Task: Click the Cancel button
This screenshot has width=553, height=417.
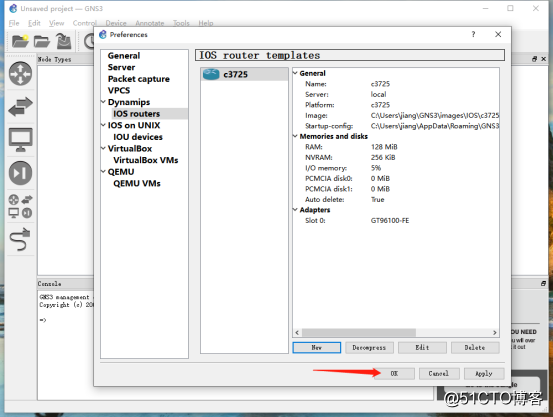Action: tap(439, 373)
